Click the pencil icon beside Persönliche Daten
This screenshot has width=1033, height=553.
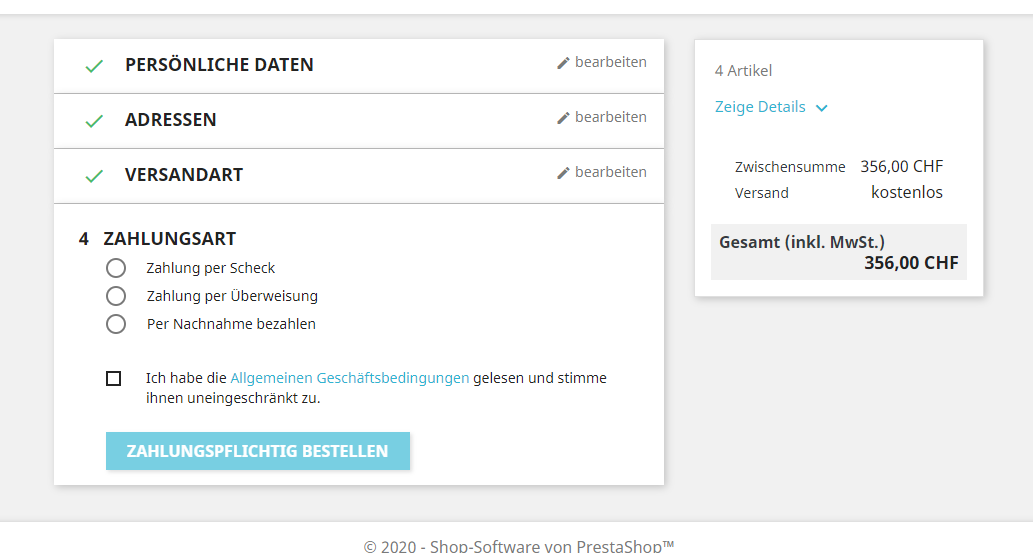point(563,63)
